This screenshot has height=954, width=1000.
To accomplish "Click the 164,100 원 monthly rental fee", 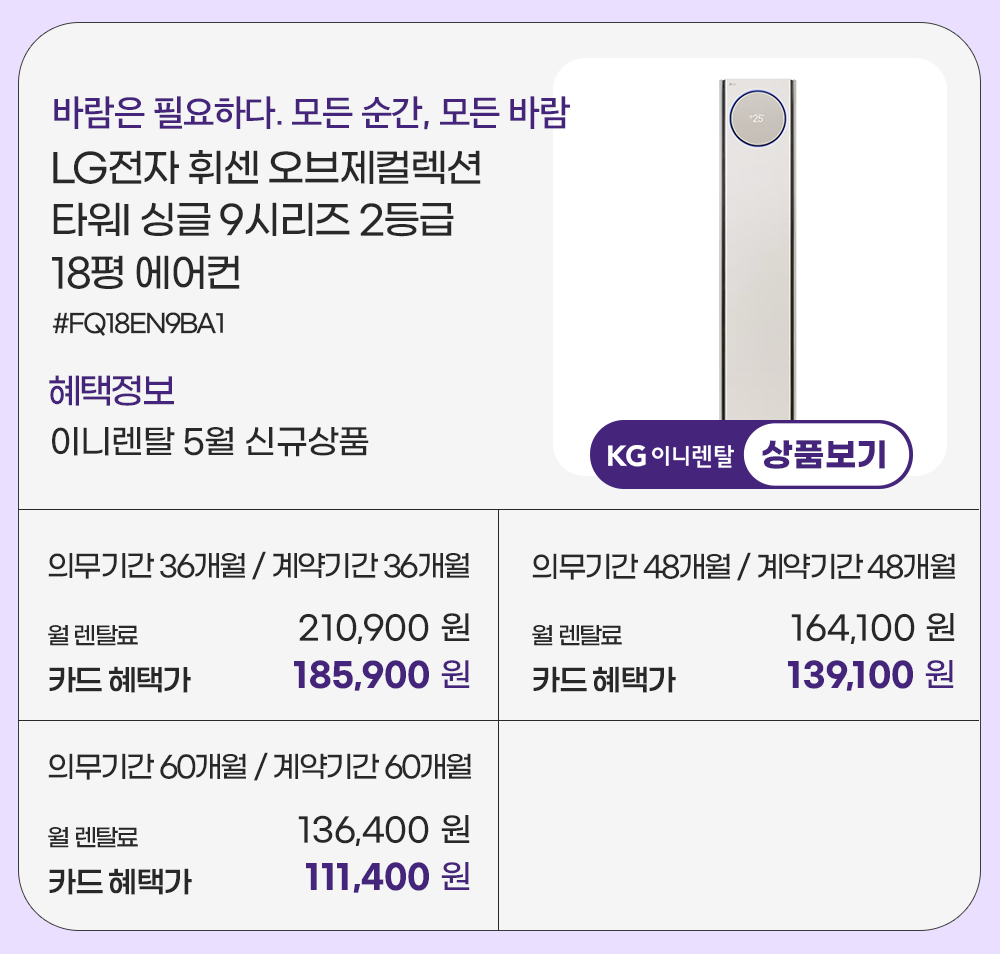I will [x=872, y=629].
